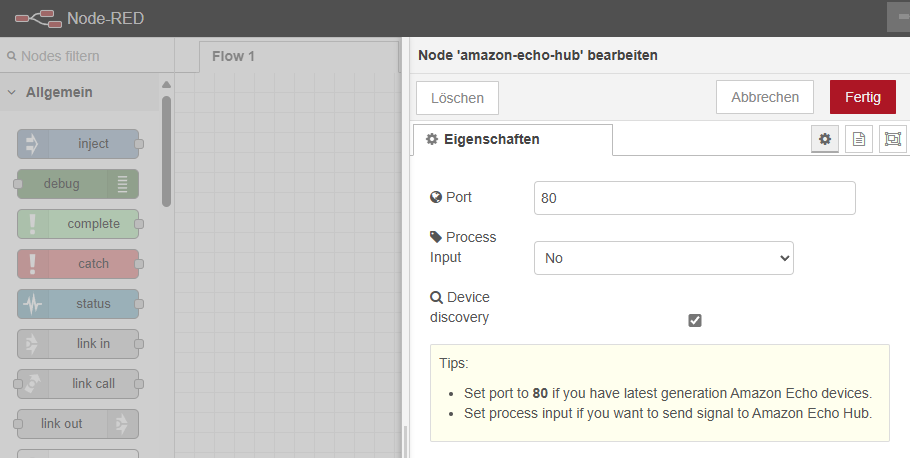This screenshot has width=910, height=458.
Task: Click the tag icon beside Process Input
Action: pos(436,237)
